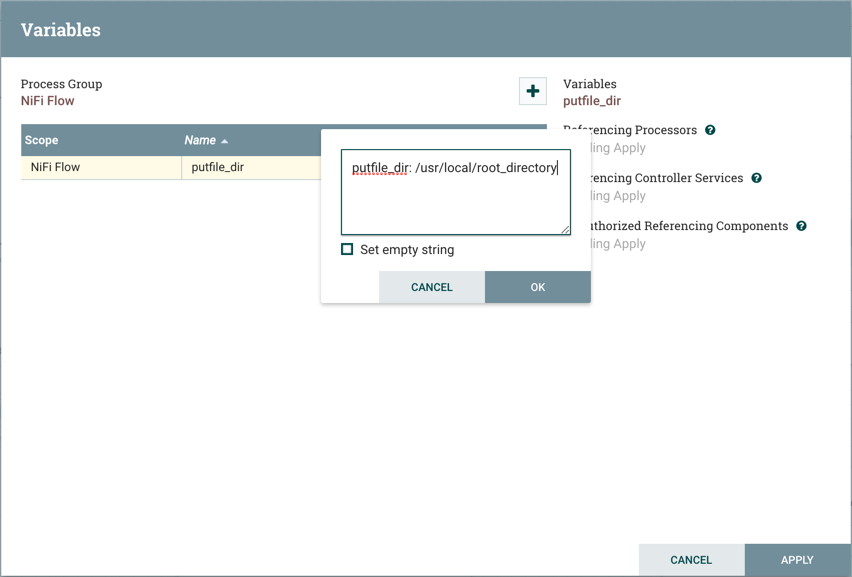Screen dimensions: 852x577
Task: Apply the variable changes
Action: pos(797,560)
